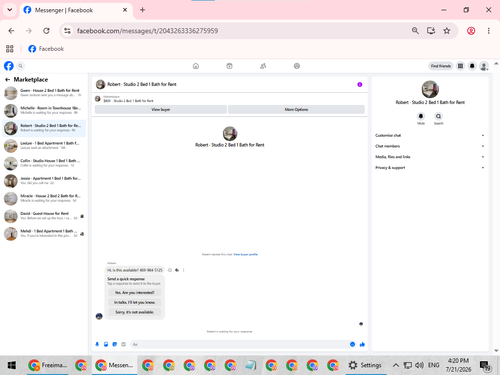Open the Collin Studio House conversation
This screenshot has height=375, width=500.
click(44, 163)
